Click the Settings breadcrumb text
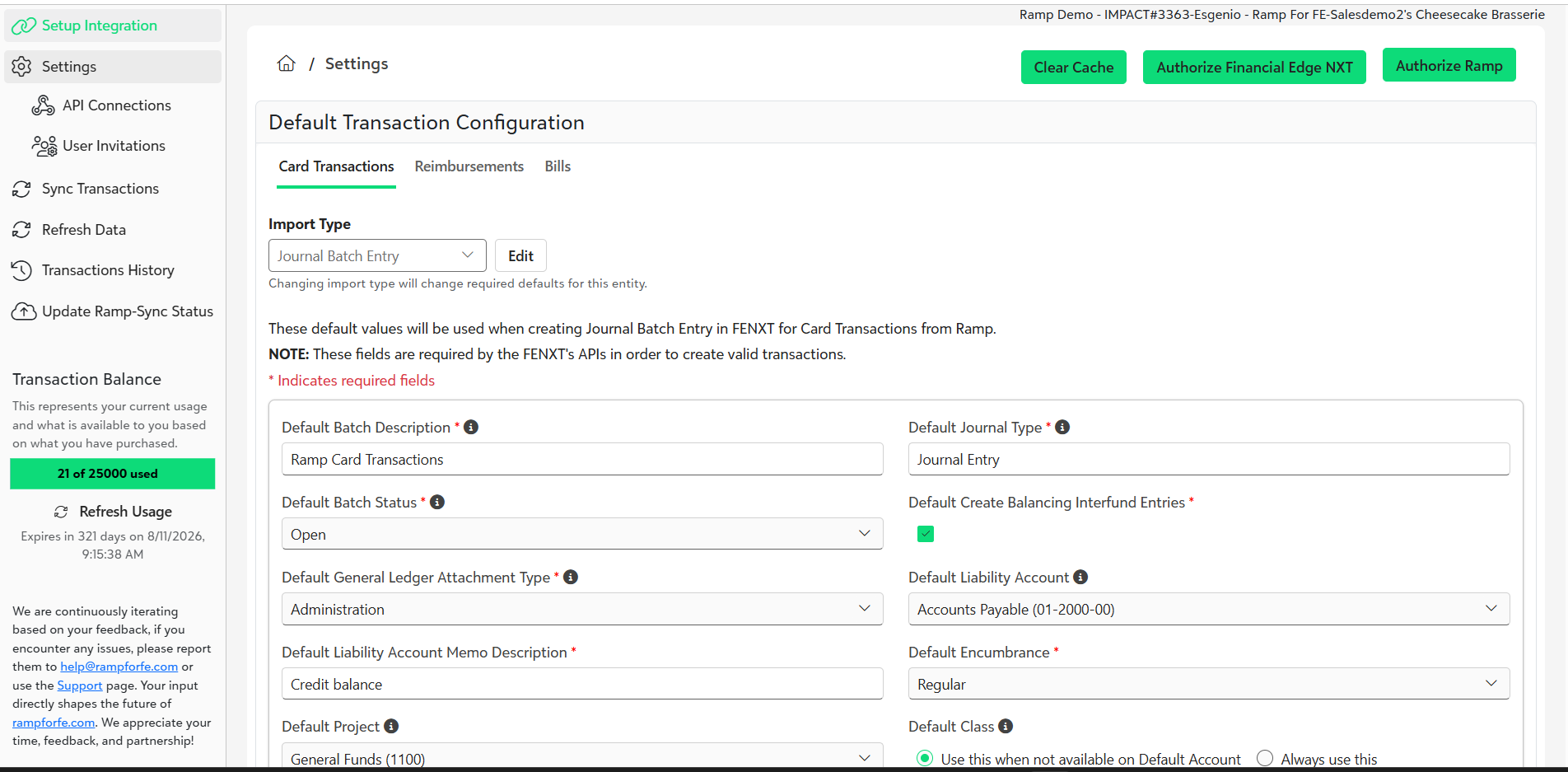The image size is (1568, 772). point(357,63)
